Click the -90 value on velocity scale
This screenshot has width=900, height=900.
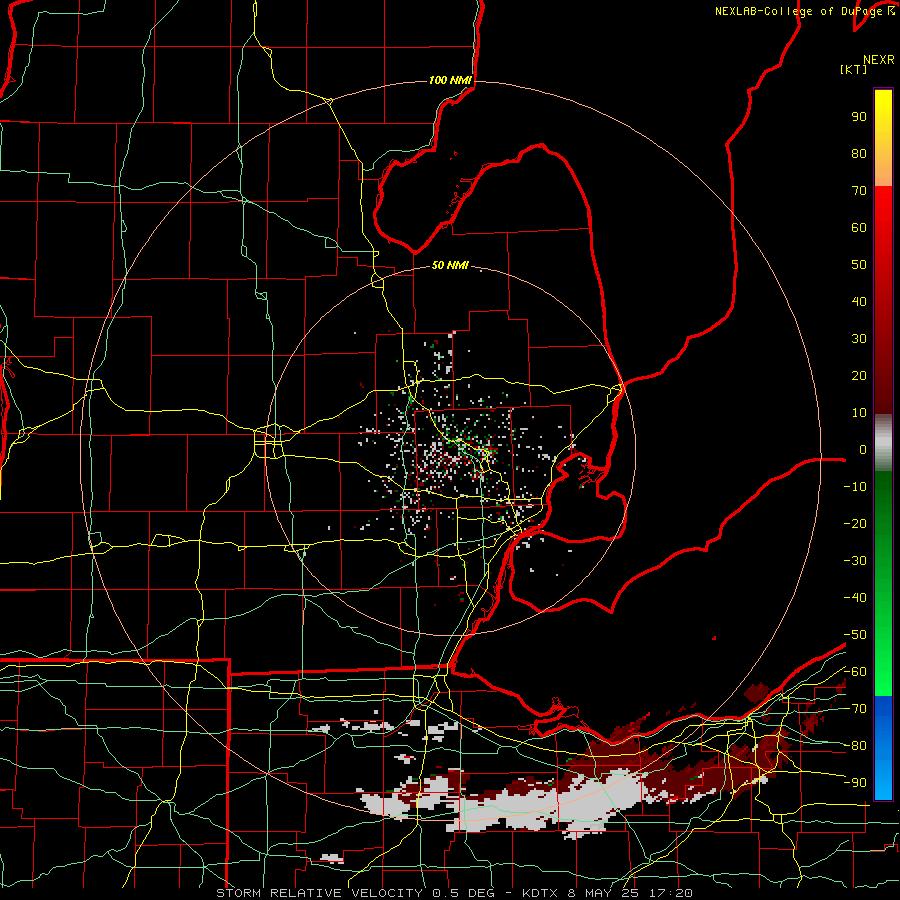coord(855,783)
